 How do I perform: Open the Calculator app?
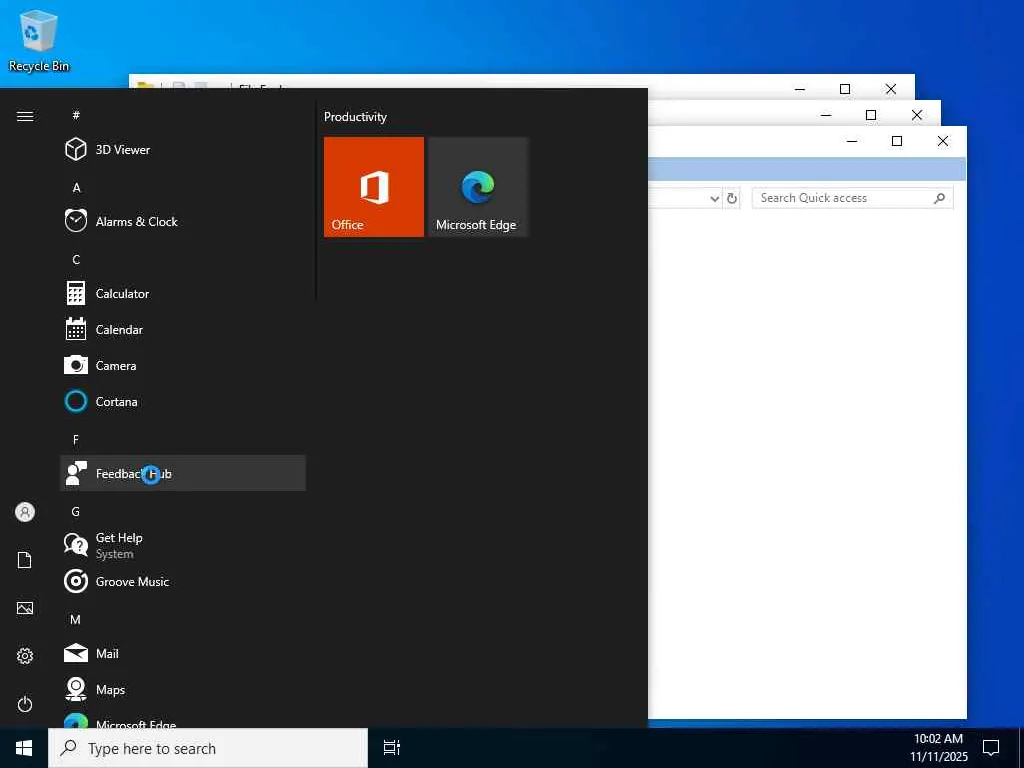pyautogui.click(x=183, y=294)
